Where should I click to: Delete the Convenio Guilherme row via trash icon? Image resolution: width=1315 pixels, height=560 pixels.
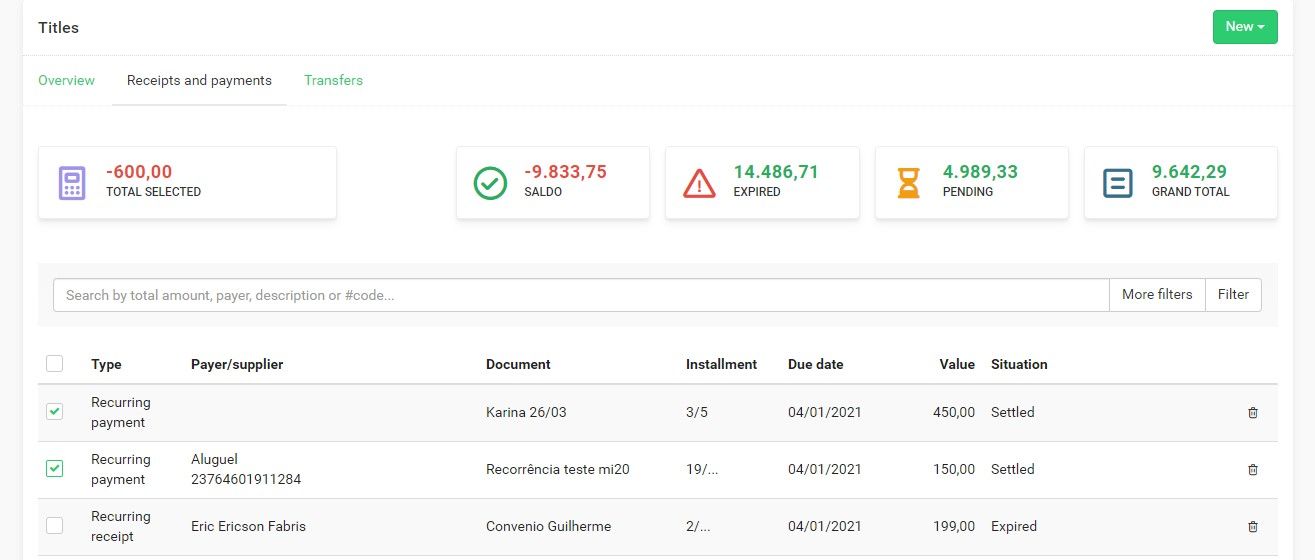(x=1253, y=527)
